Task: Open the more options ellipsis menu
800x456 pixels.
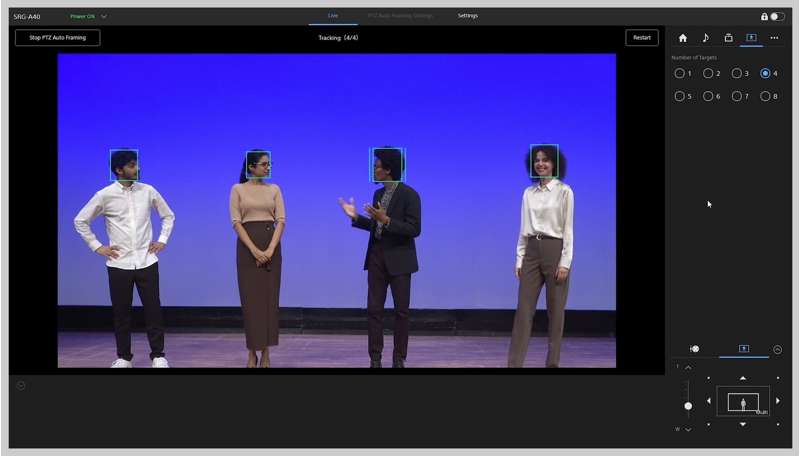Action: pos(774,38)
